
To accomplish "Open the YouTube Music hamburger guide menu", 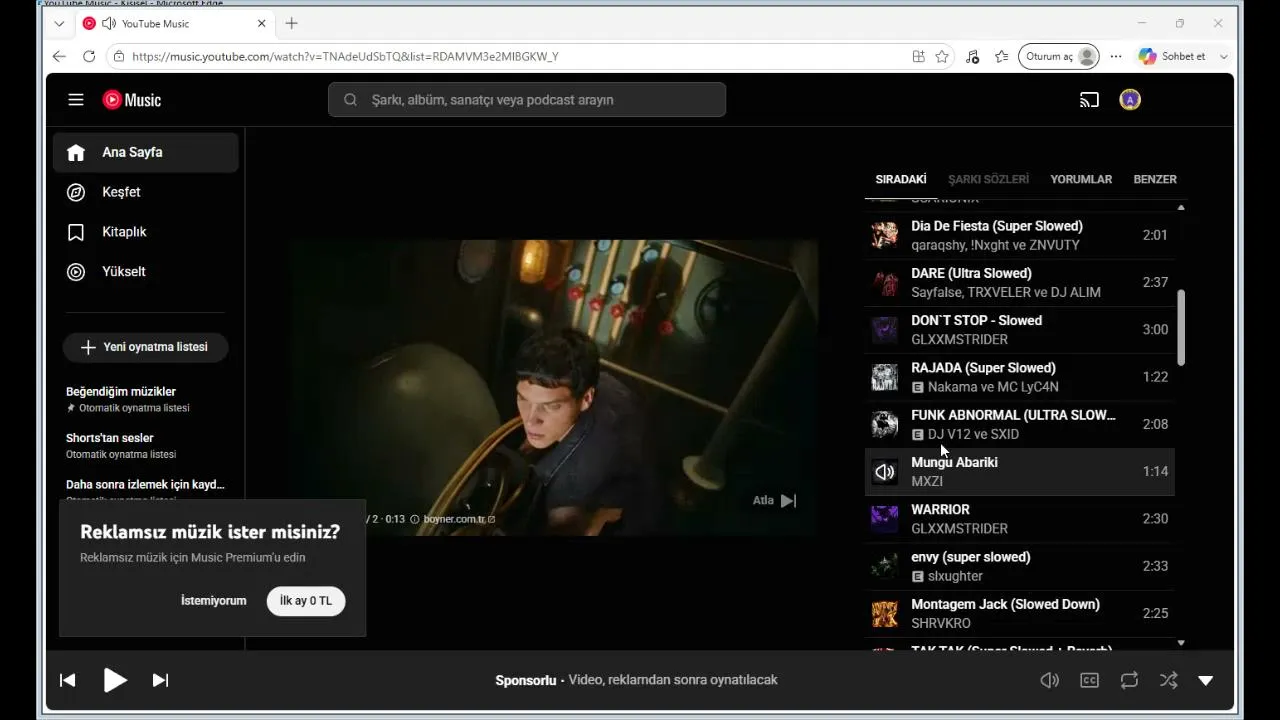I will click(76, 100).
